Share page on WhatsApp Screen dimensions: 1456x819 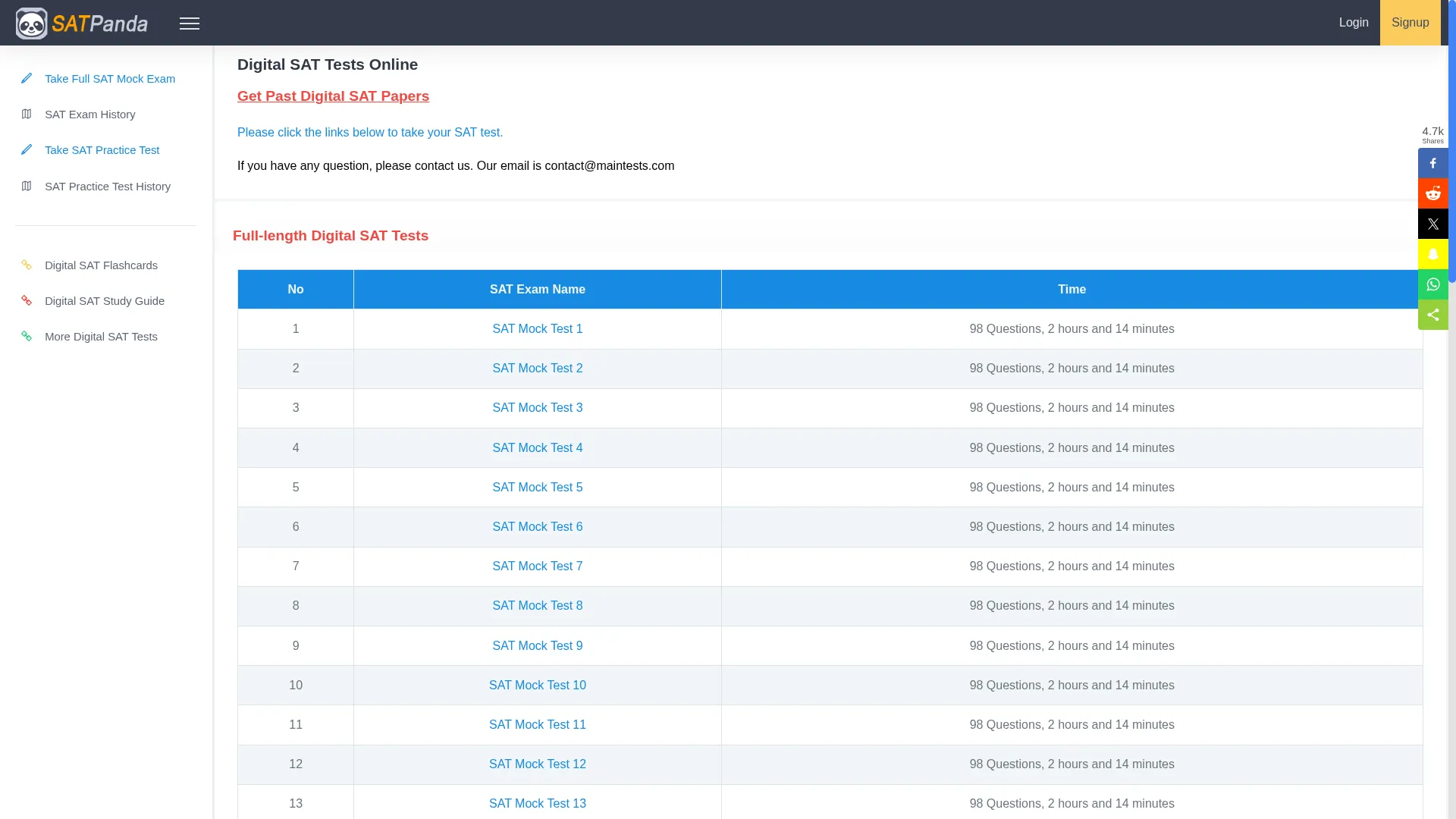1432,284
